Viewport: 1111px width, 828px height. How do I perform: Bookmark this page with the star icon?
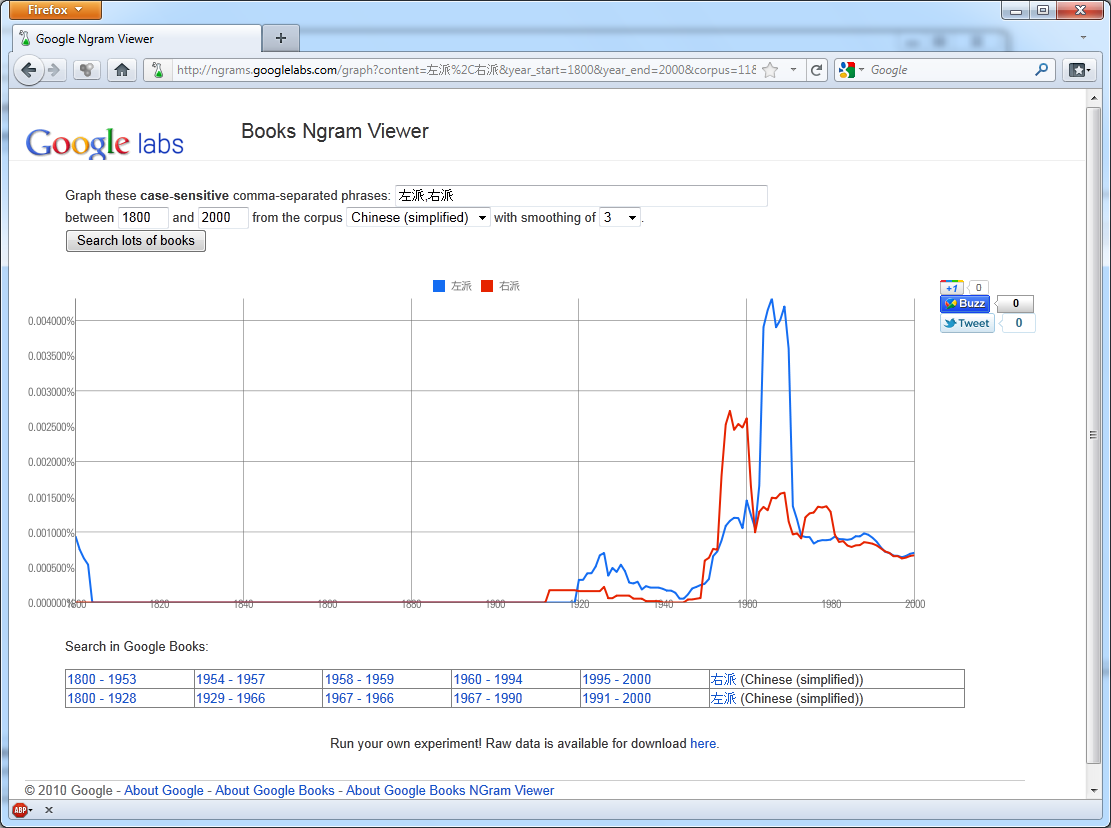tap(770, 70)
